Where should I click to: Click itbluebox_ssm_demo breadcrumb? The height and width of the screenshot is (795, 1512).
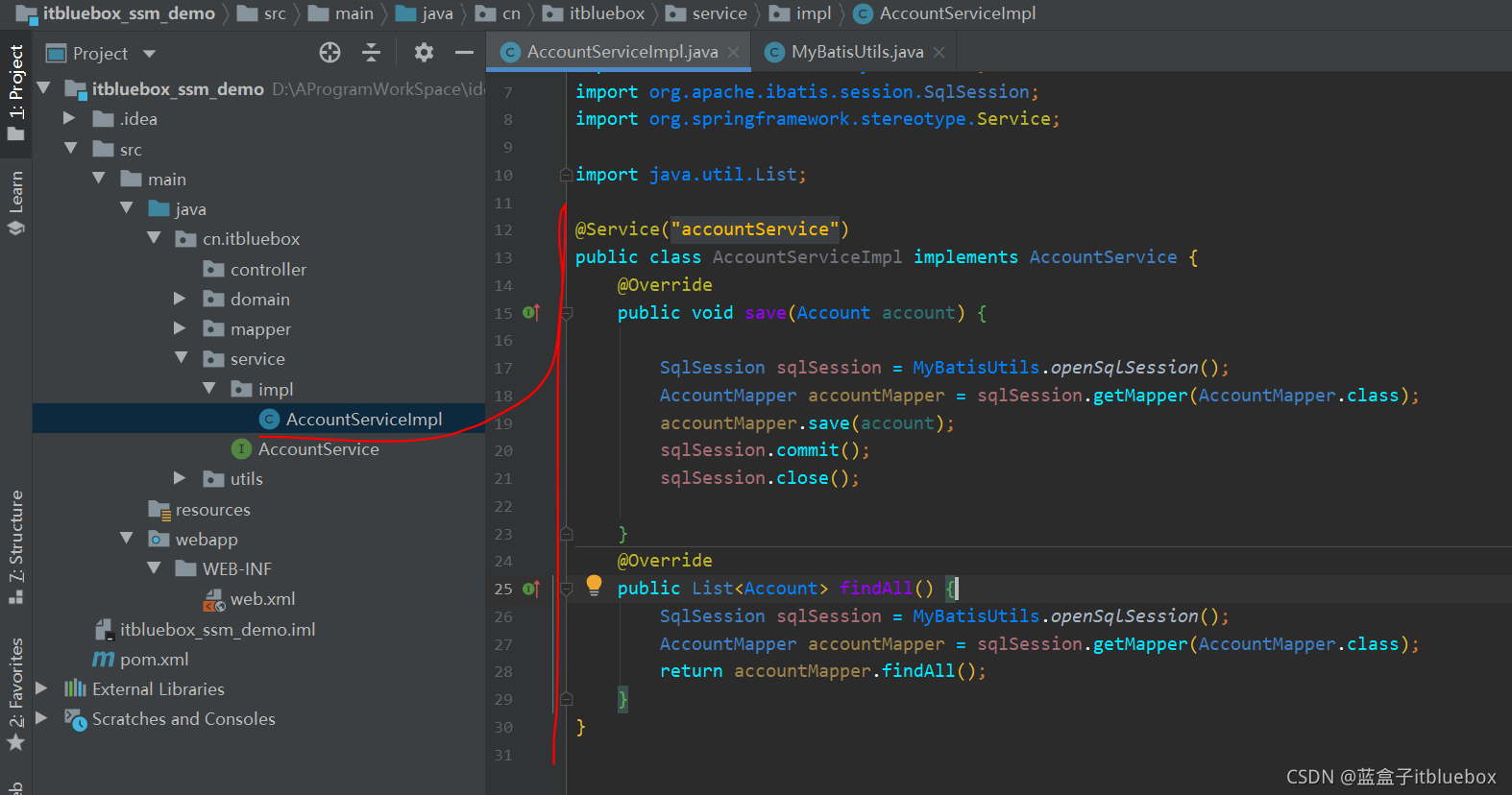click(129, 13)
